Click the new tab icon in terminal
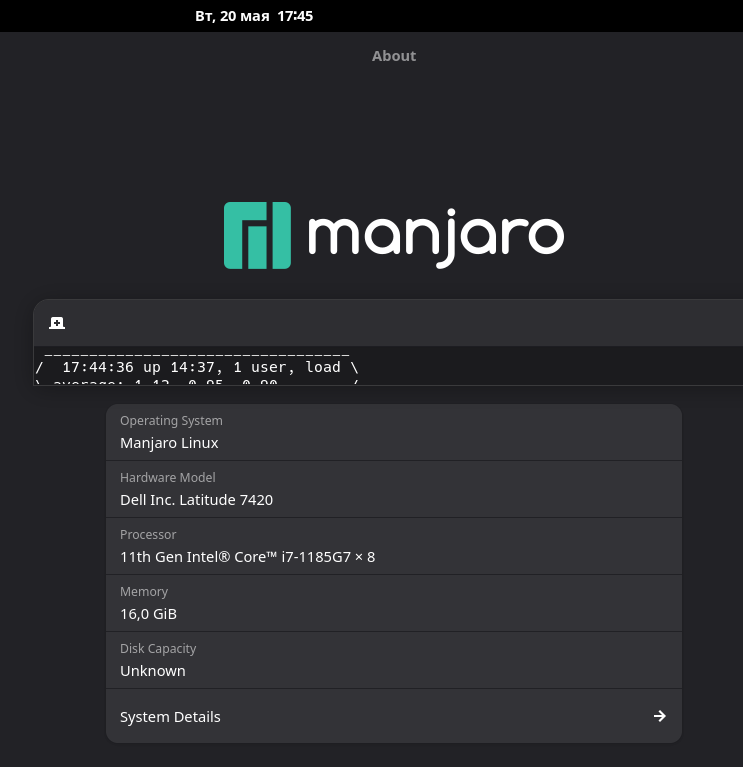This screenshot has width=743, height=767. (57, 323)
